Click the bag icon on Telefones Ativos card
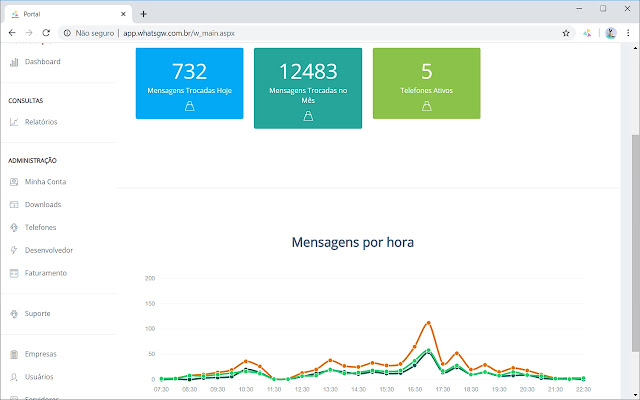 point(427,106)
